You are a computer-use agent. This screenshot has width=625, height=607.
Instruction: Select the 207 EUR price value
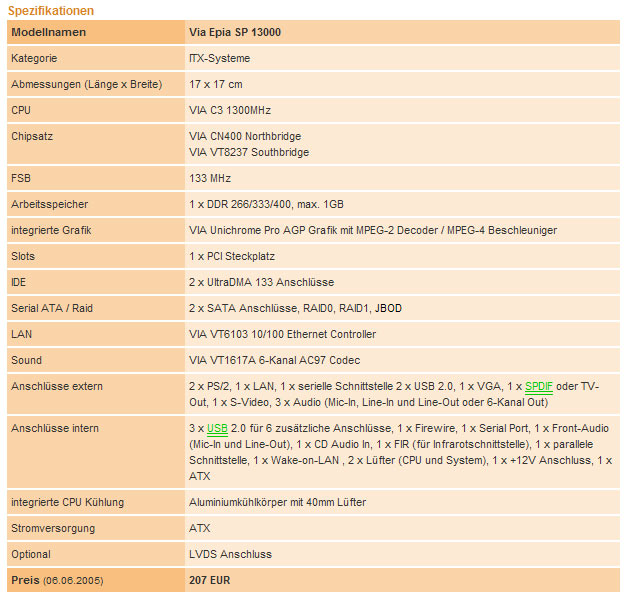tap(209, 580)
